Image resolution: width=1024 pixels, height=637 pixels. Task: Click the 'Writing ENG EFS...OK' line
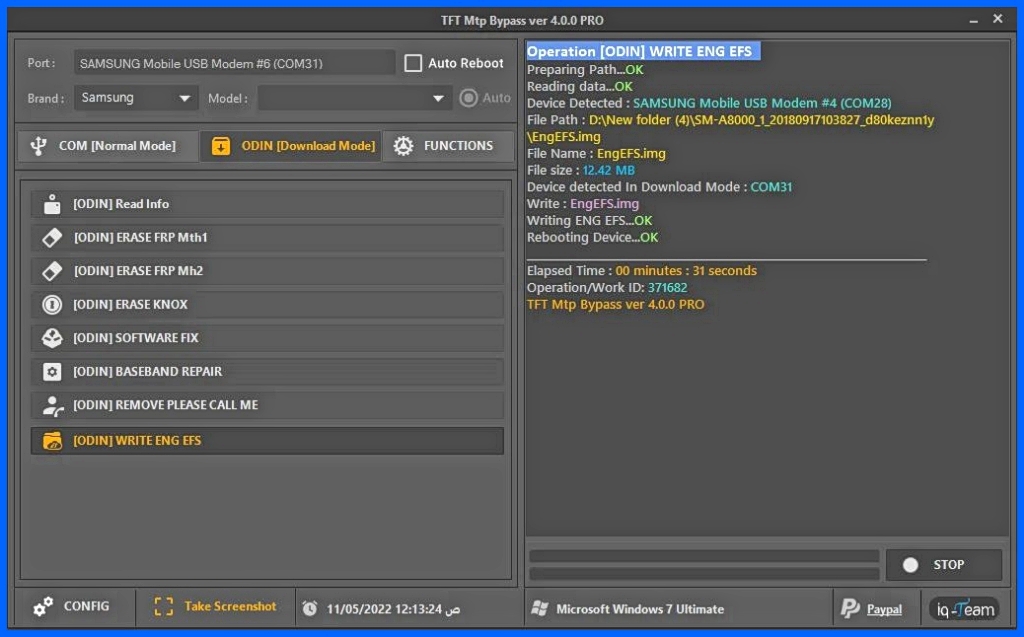[590, 221]
